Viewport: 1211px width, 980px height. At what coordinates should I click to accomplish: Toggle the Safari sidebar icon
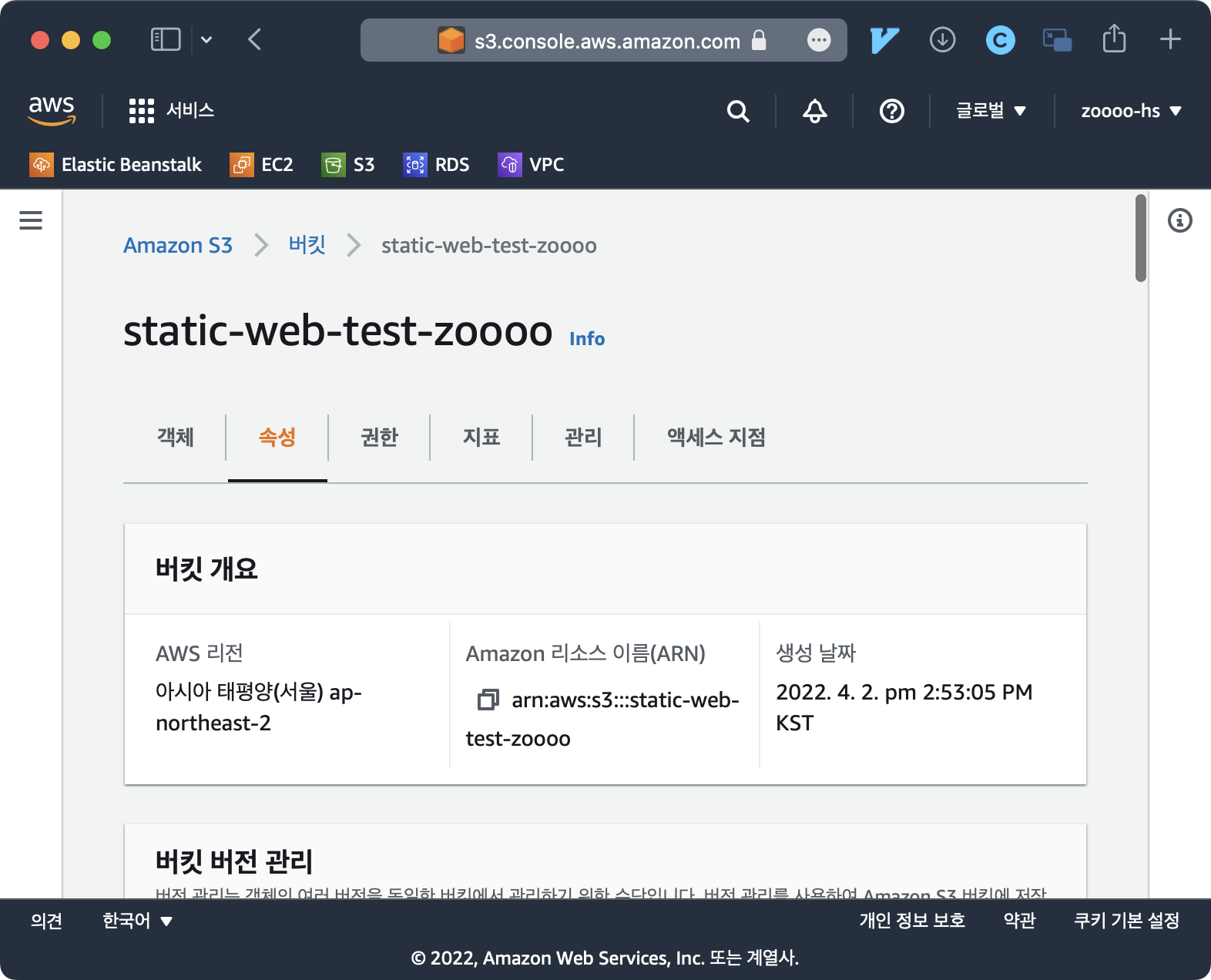tap(166, 39)
